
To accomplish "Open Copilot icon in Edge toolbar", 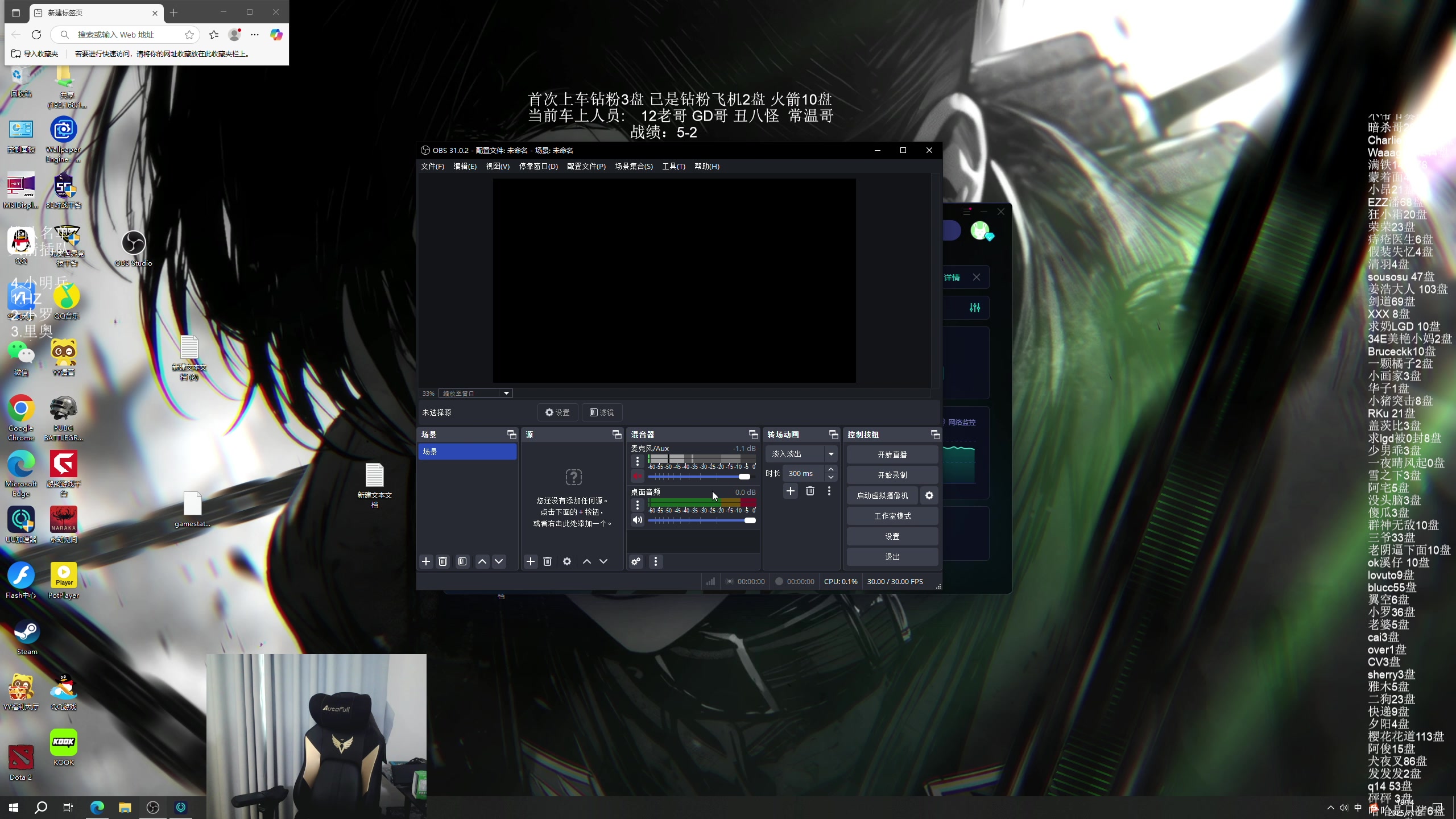I will pos(276,35).
